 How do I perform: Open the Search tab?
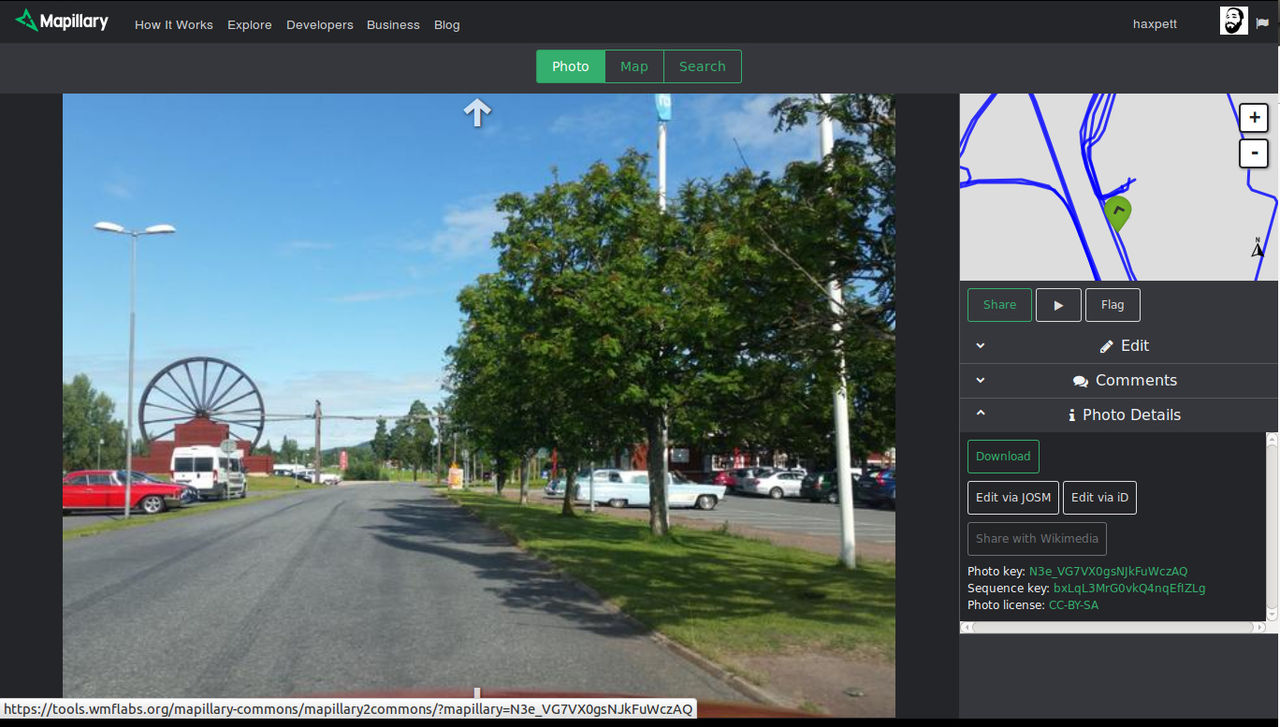tap(702, 66)
